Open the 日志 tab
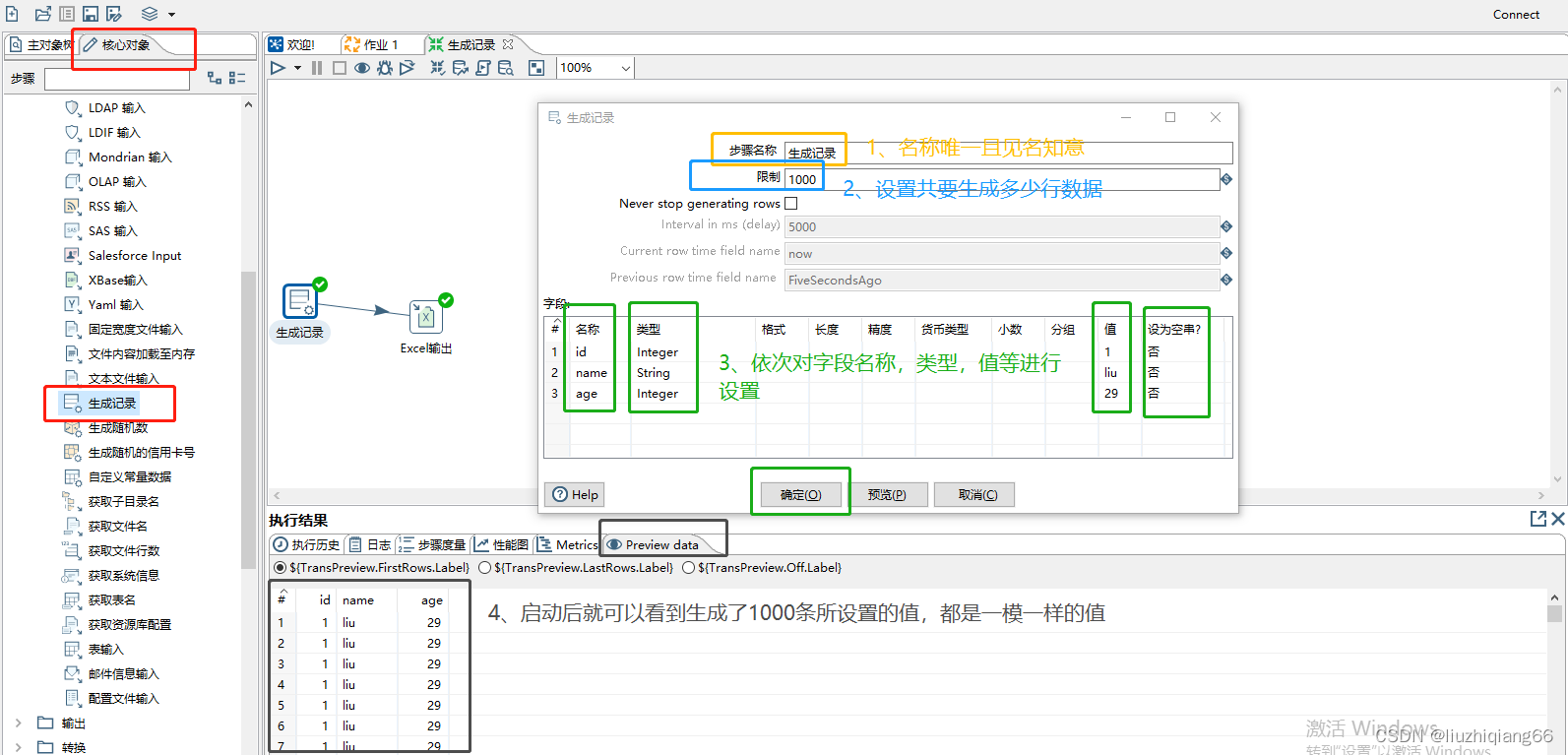 (x=370, y=544)
